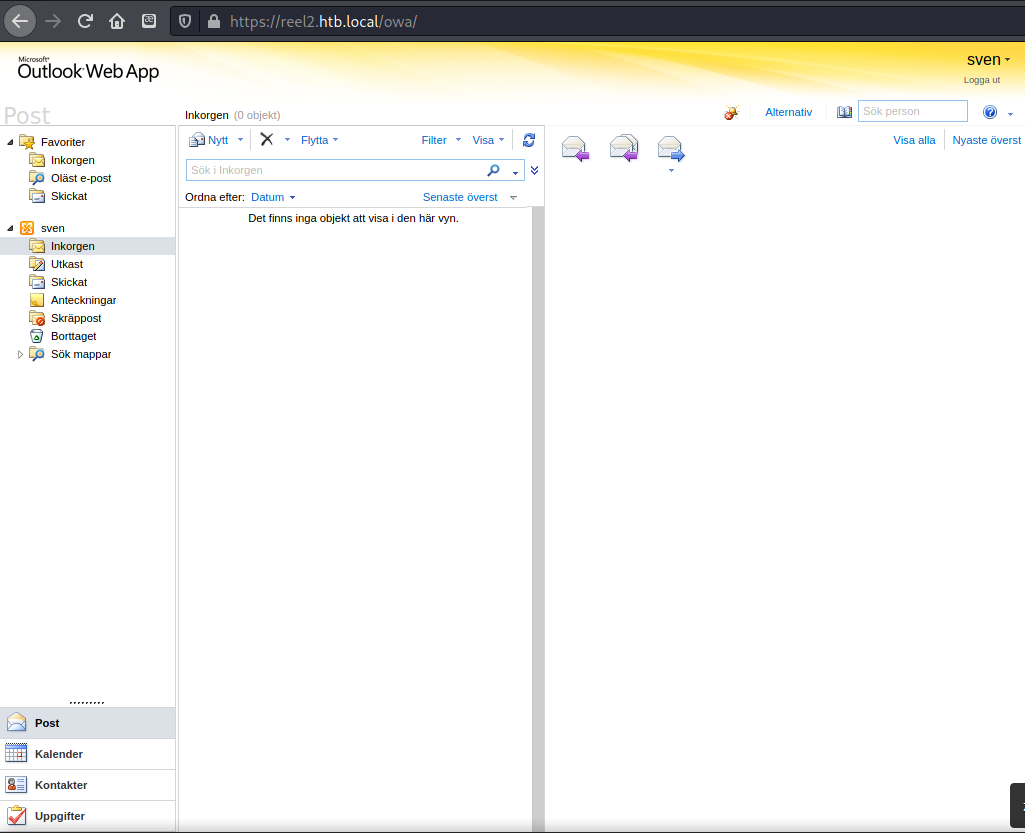
Task: Open the Filter dropdown
Action: tap(441, 140)
